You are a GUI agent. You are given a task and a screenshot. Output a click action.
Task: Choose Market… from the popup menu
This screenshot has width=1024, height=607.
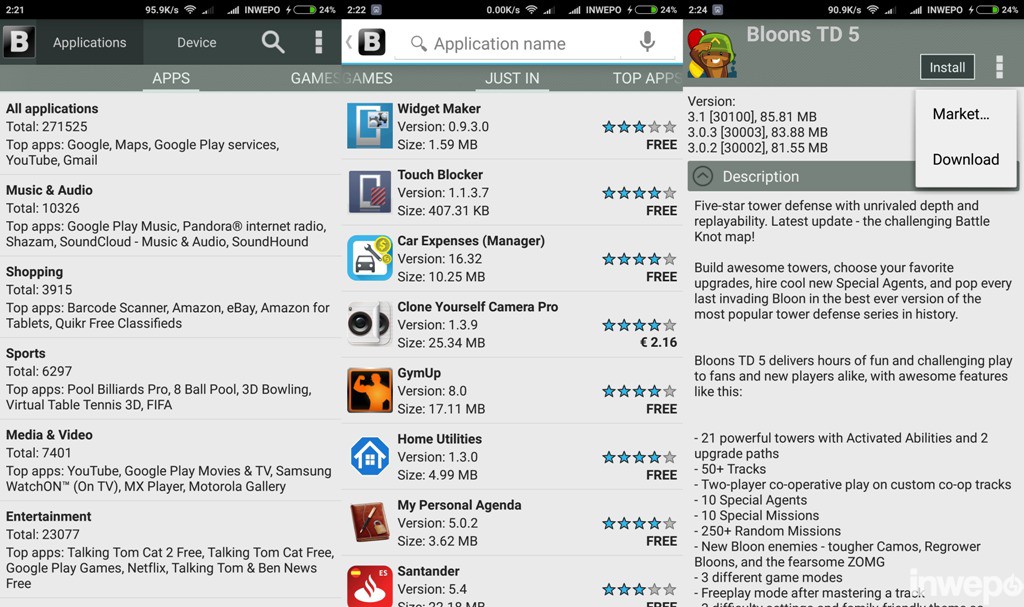coord(961,114)
